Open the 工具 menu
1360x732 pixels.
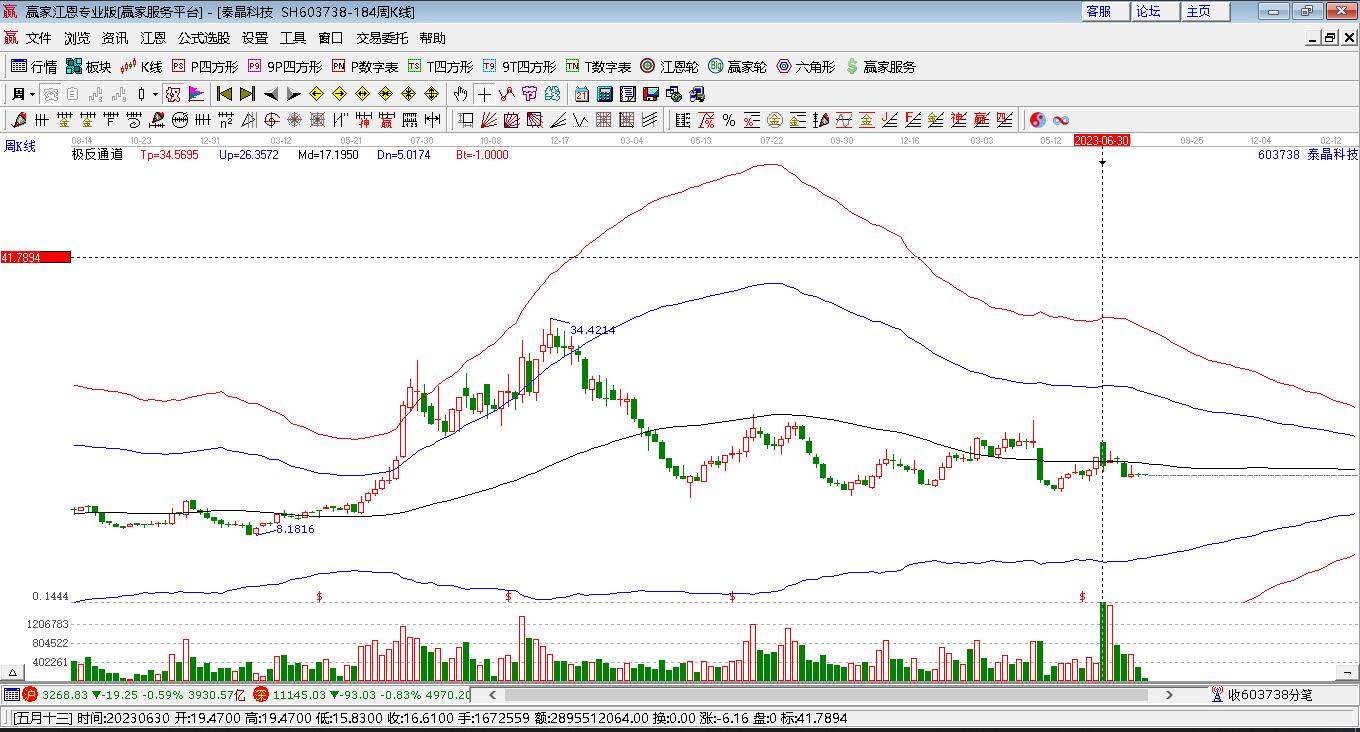(293, 38)
